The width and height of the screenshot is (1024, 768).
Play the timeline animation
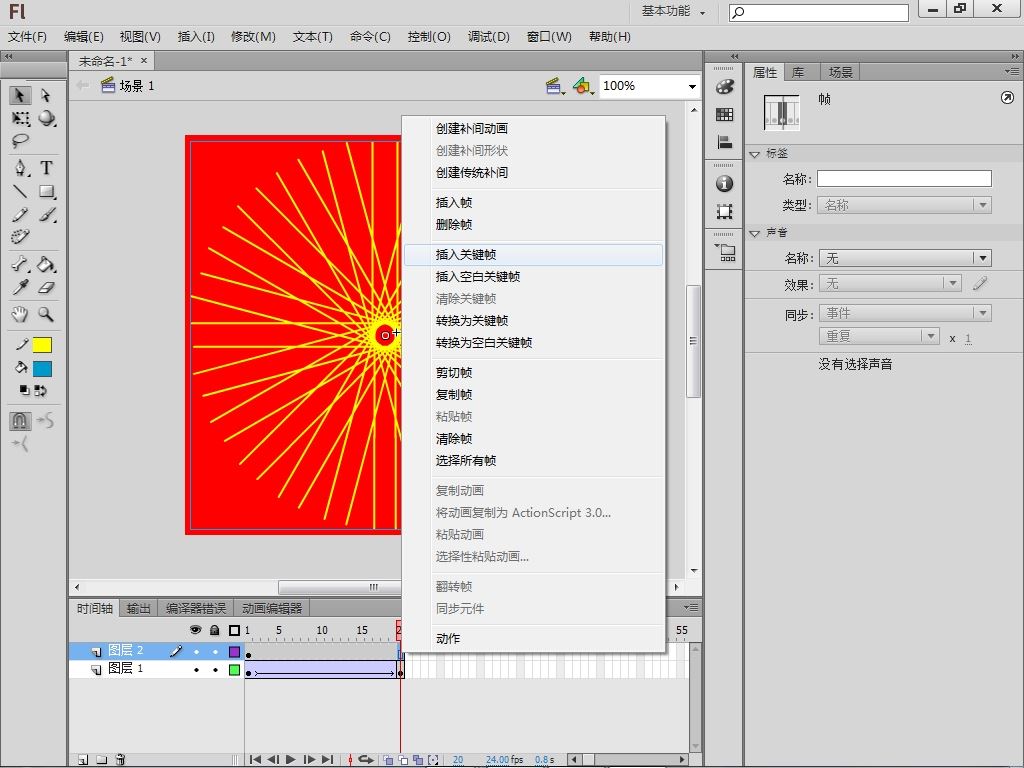291,760
